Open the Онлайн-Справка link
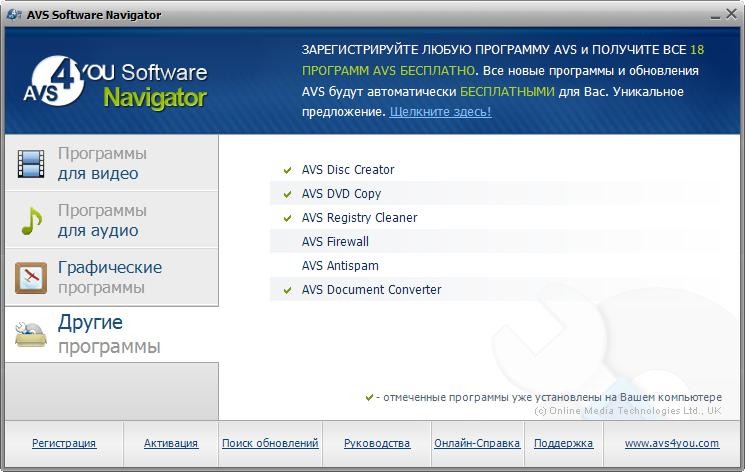 [477, 443]
